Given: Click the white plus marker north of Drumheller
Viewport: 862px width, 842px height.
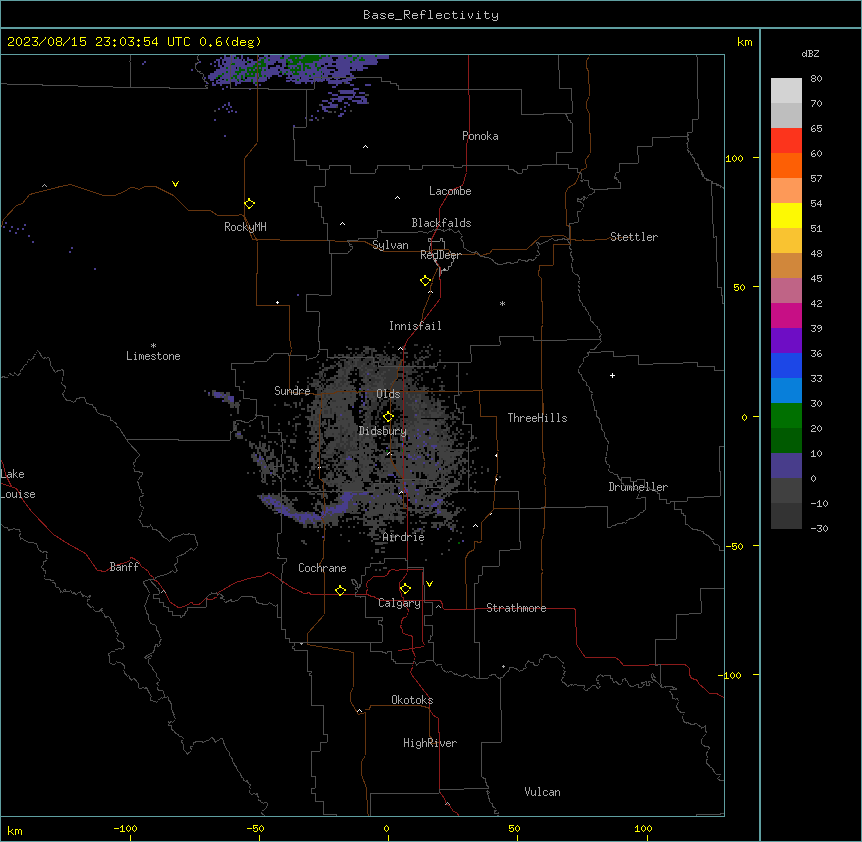Looking at the screenshot, I should (612, 375).
